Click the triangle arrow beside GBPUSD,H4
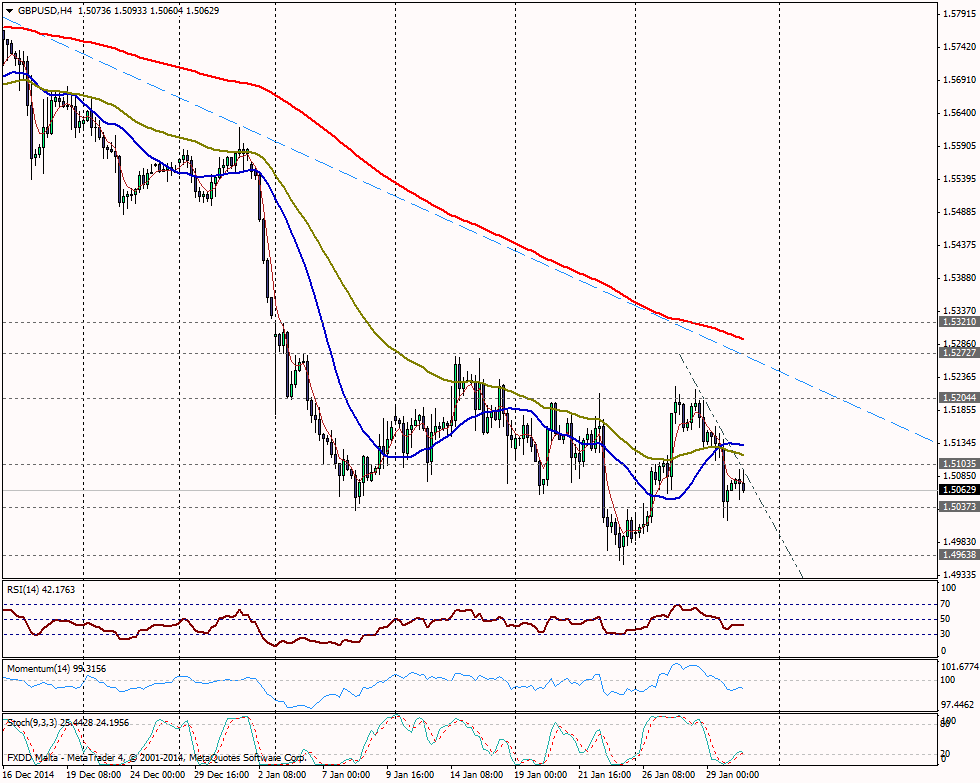 (x=11, y=10)
